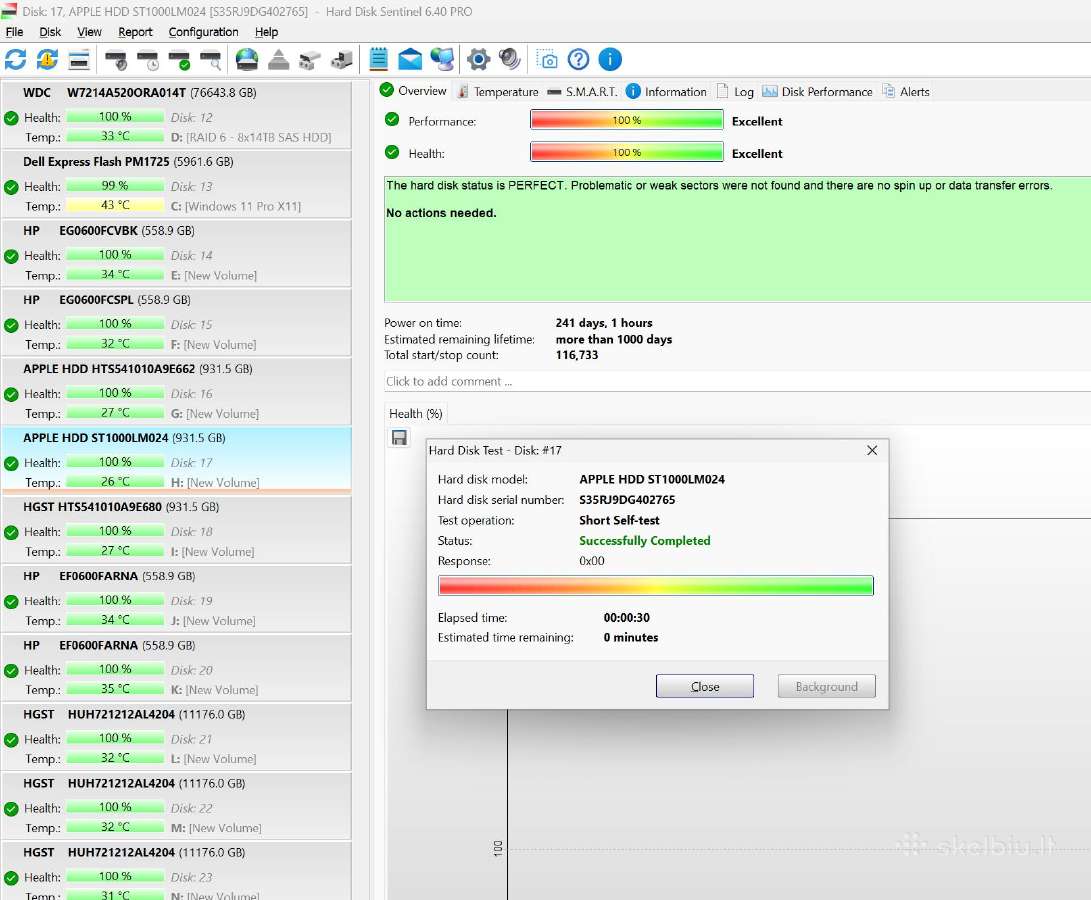Click the '241 days, 1 hours' value
Screen dimensions: 1091x900
tap(604, 323)
